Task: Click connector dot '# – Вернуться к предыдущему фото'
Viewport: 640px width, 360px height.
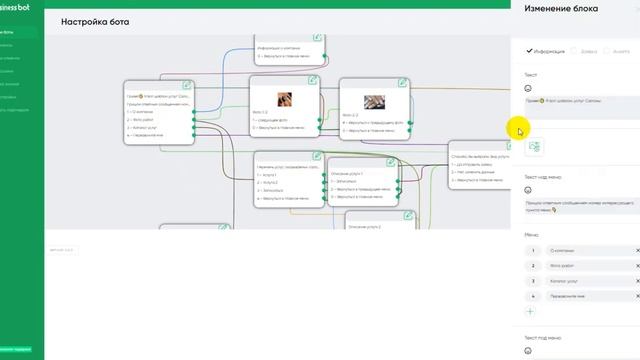Action: (410, 122)
